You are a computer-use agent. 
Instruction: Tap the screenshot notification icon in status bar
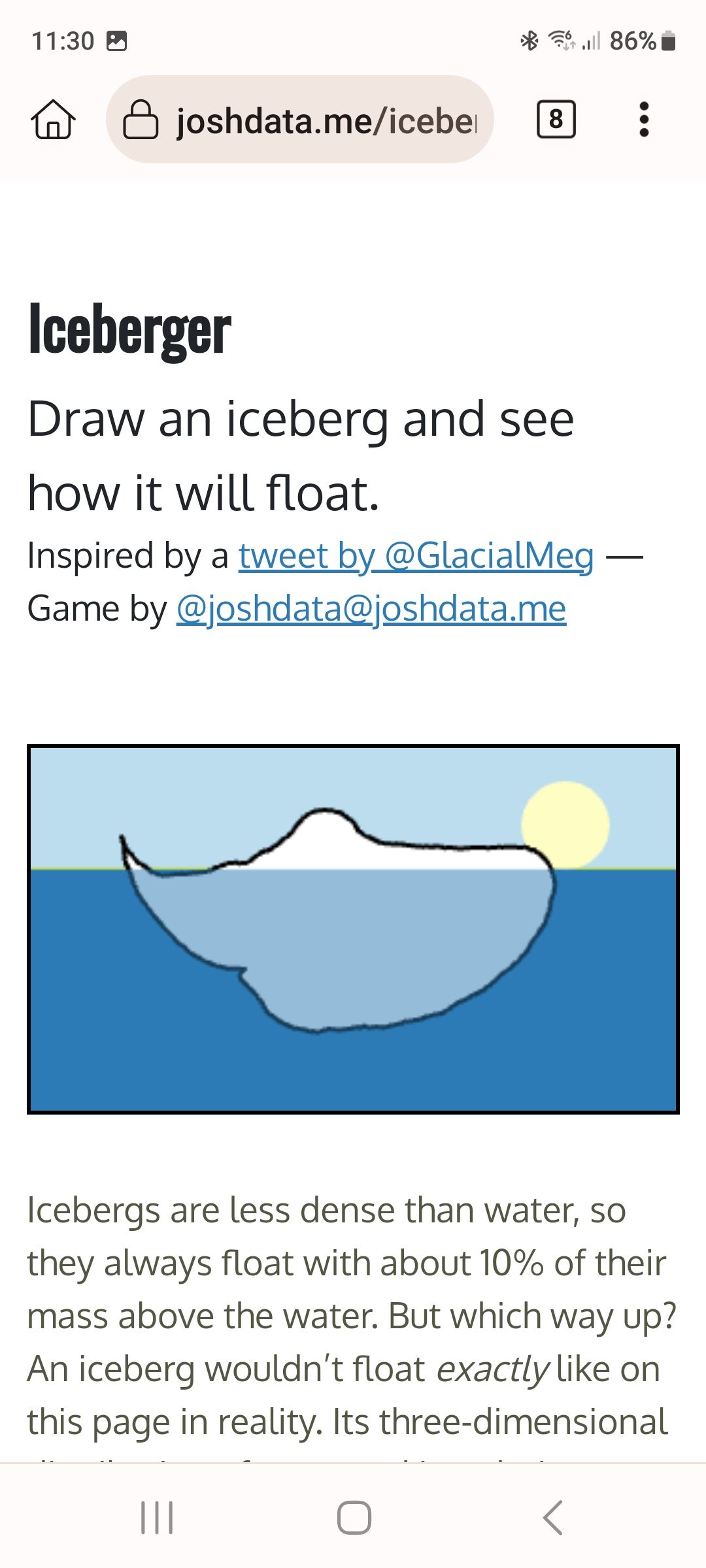[116, 41]
